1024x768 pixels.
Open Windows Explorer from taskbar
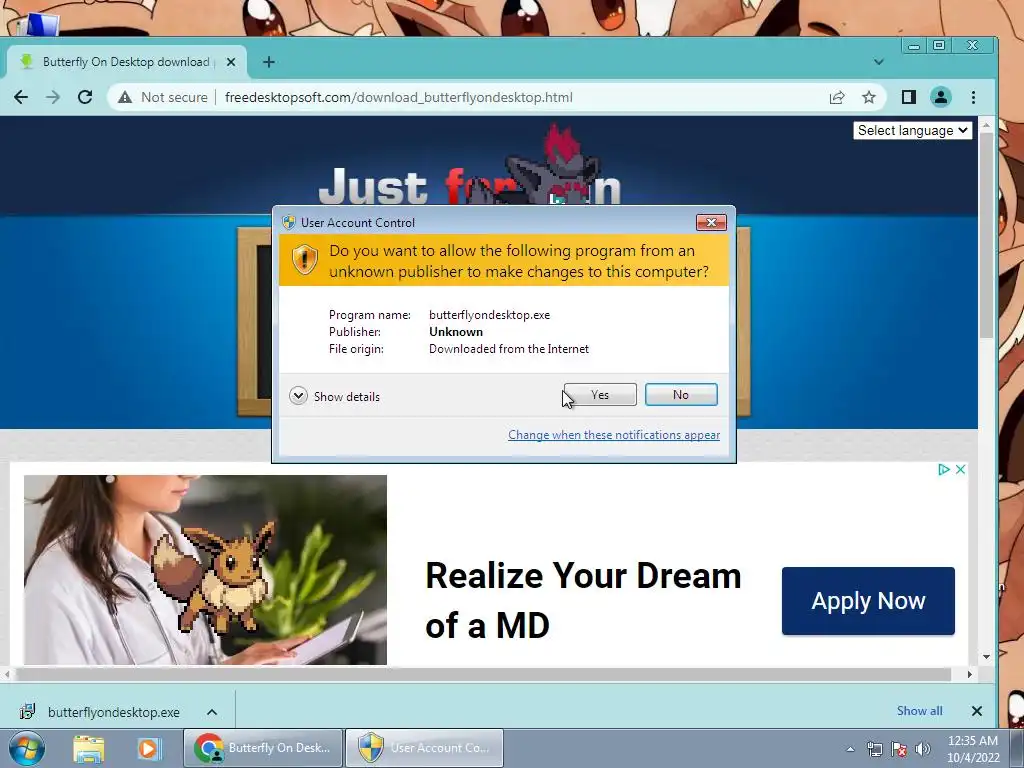[89, 748]
